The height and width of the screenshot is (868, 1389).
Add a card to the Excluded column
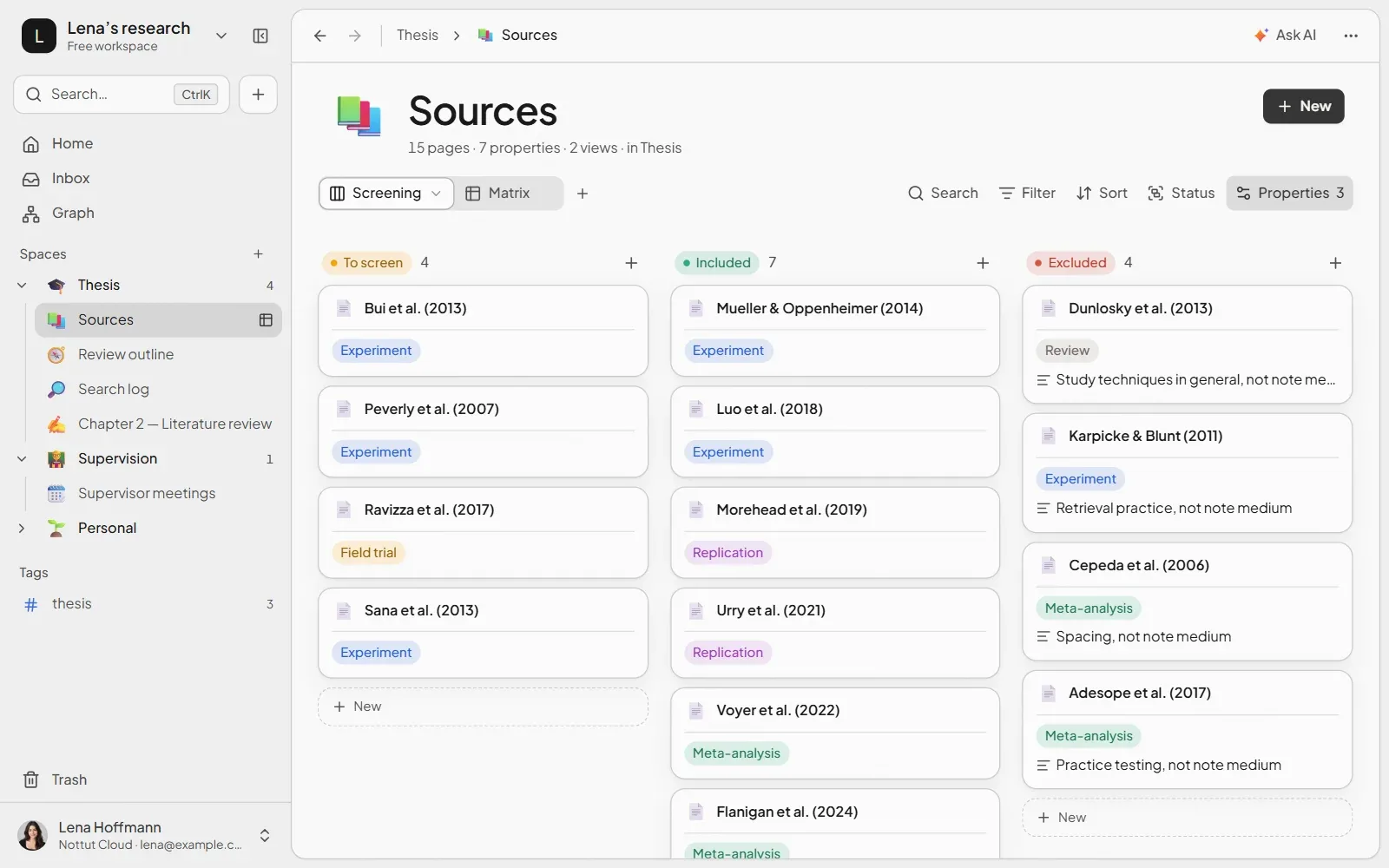(x=1335, y=263)
